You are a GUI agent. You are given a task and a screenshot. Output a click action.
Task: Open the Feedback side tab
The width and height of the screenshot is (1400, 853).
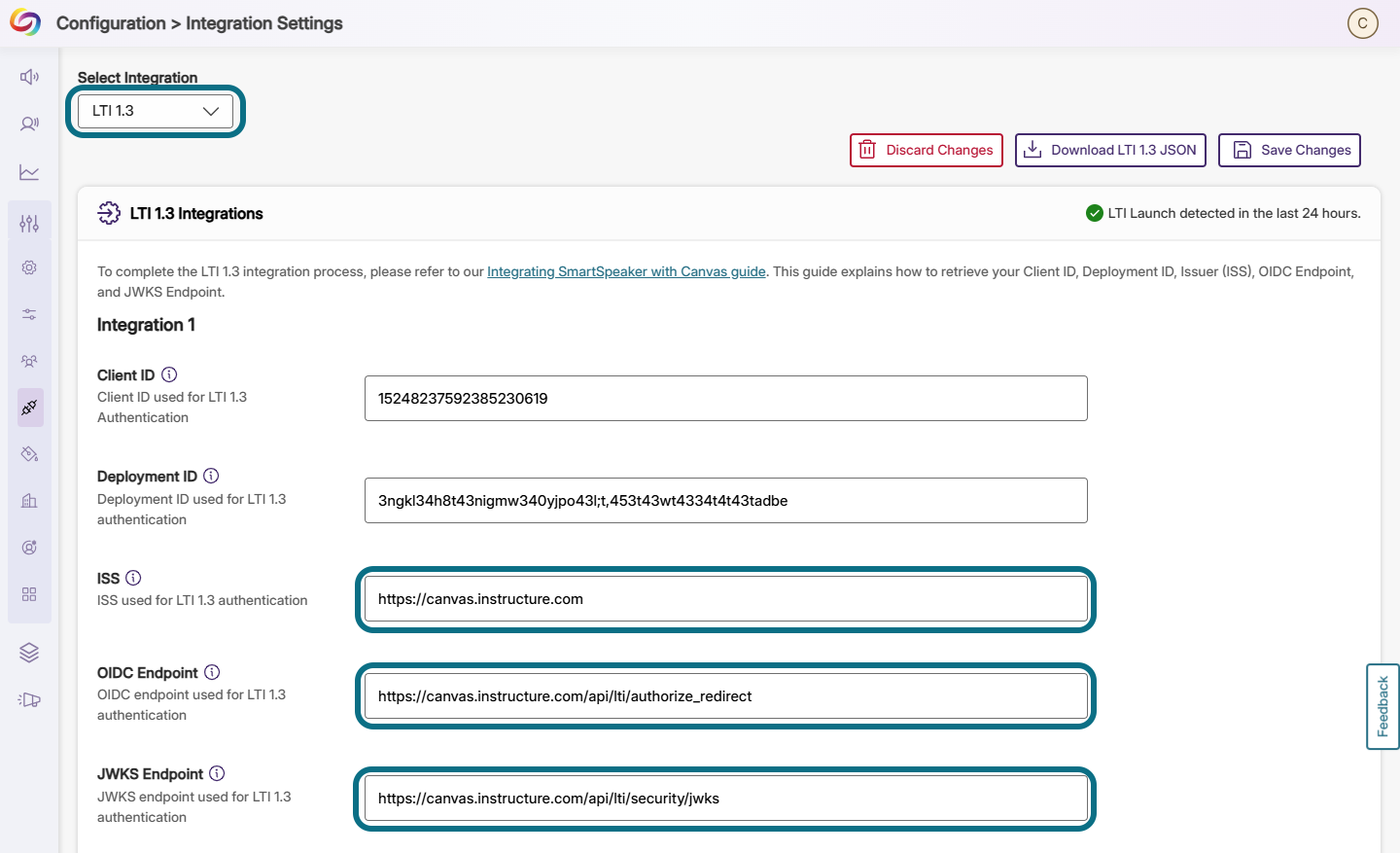click(1382, 706)
